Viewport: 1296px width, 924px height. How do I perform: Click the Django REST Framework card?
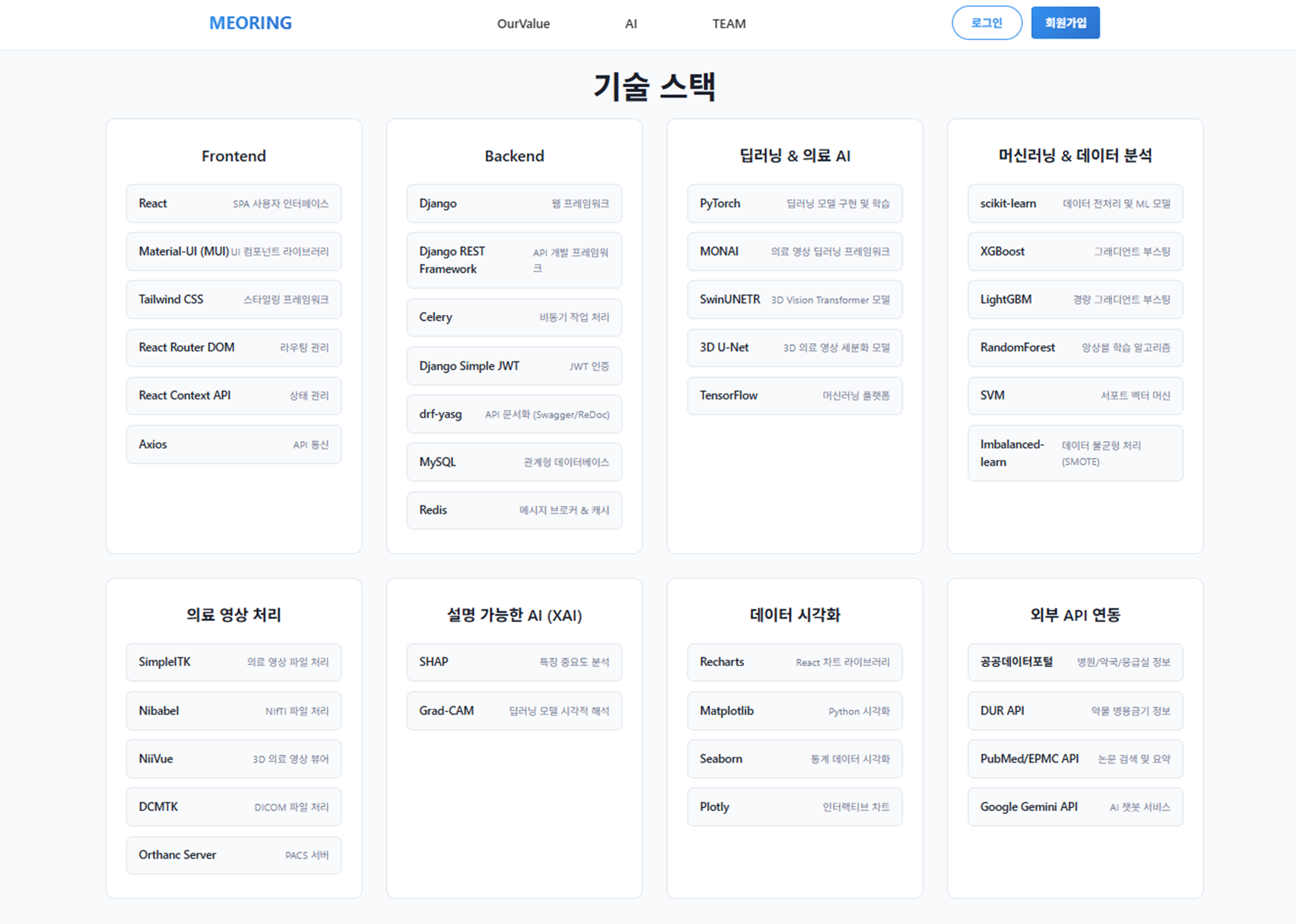514,260
